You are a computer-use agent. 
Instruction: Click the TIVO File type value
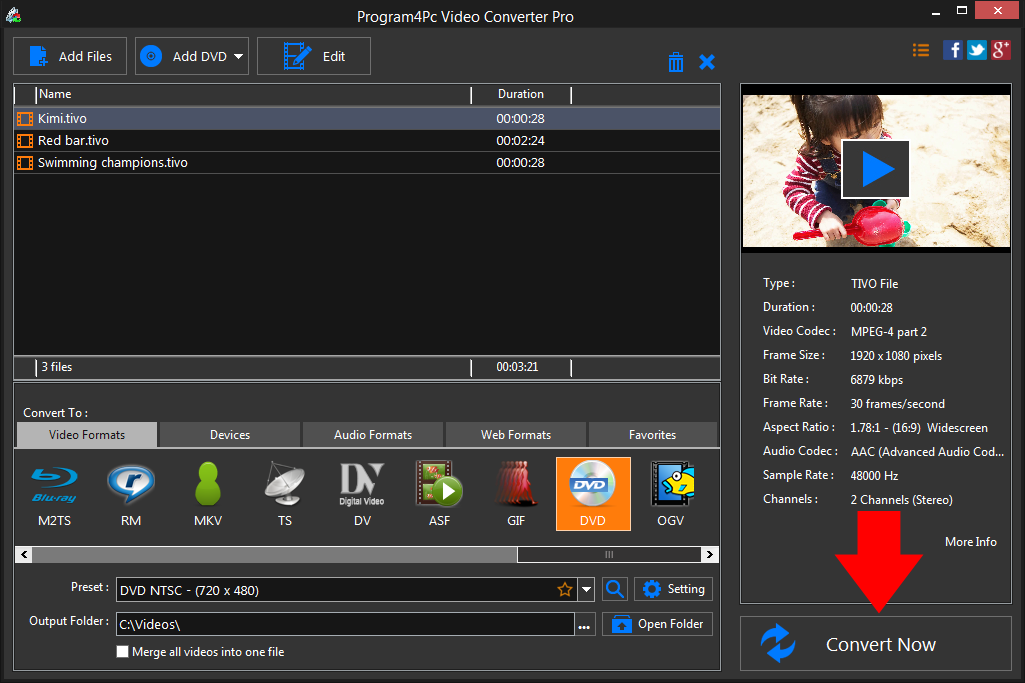[x=874, y=284]
